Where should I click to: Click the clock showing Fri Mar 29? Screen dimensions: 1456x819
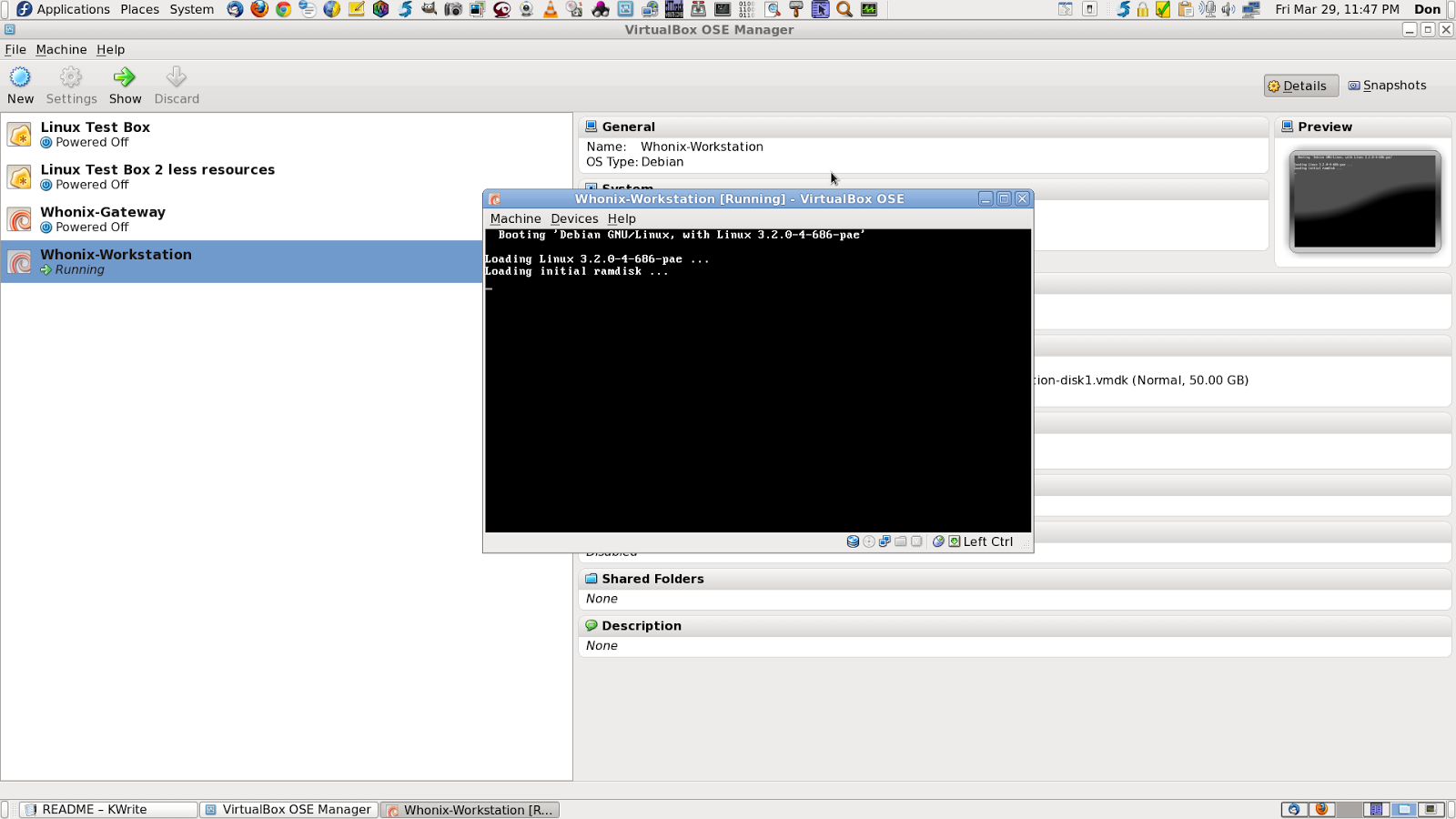[x=1337, y=9]
